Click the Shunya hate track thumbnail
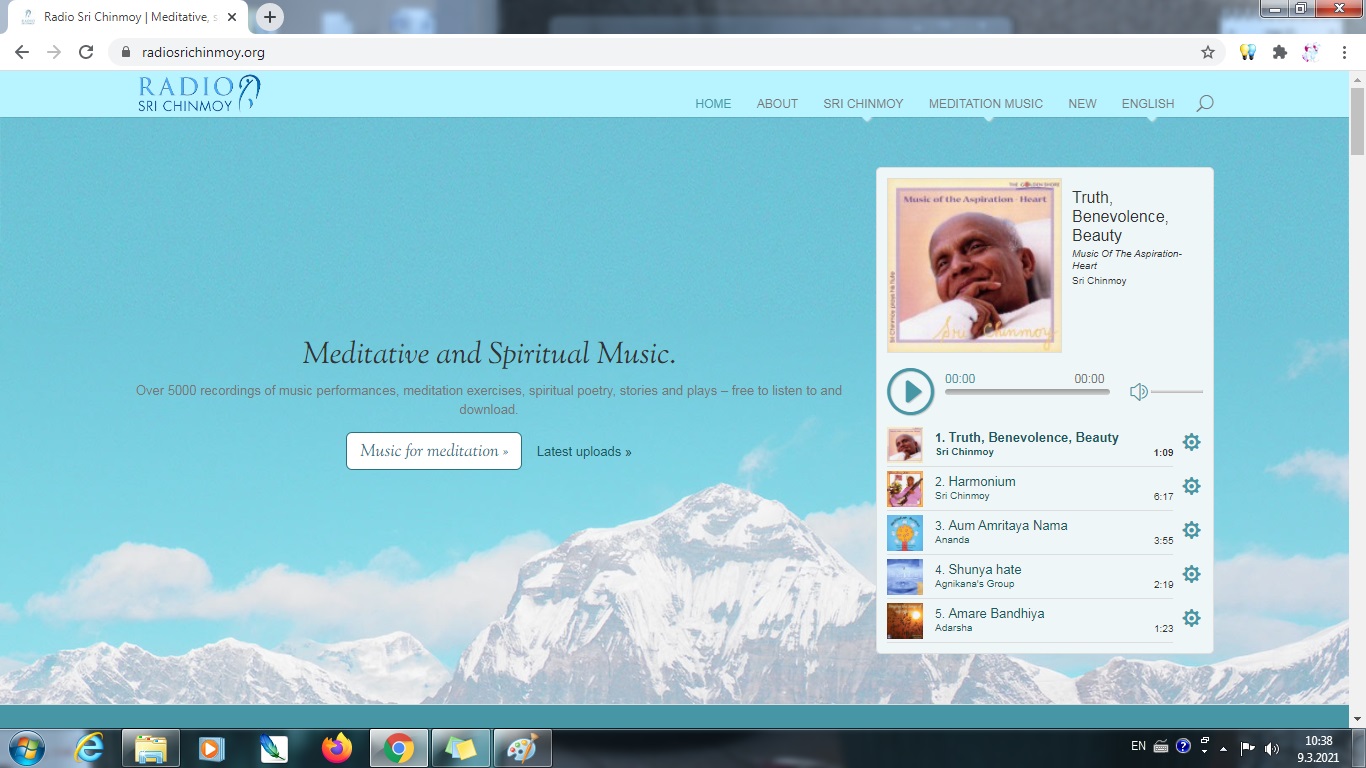 tap(905, 577)
